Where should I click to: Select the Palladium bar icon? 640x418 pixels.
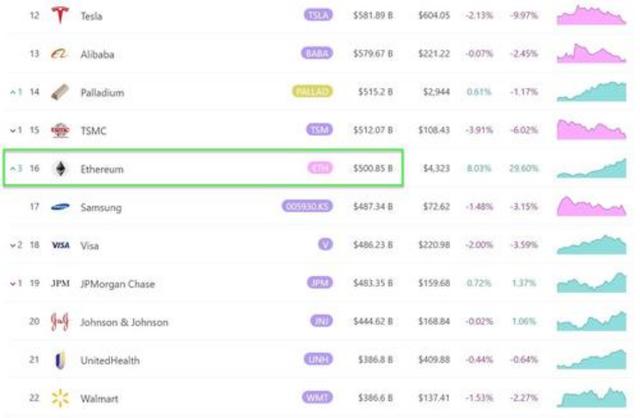tap(60, 92)
